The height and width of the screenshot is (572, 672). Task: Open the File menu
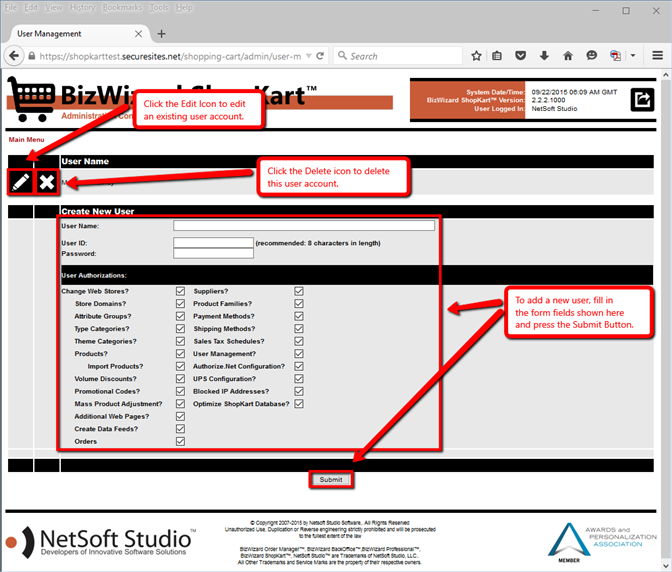pos(10,8)
